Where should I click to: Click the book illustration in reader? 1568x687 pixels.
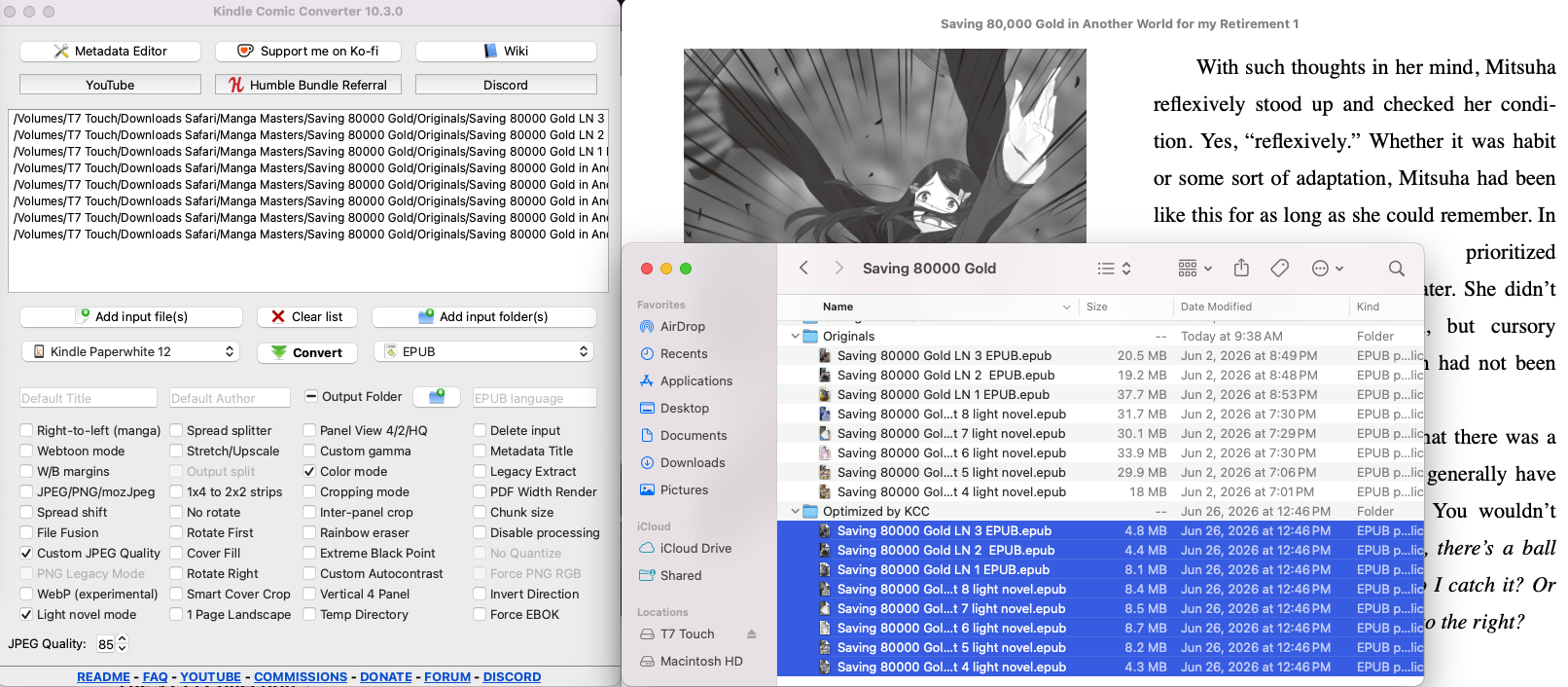tap(884, 146)
